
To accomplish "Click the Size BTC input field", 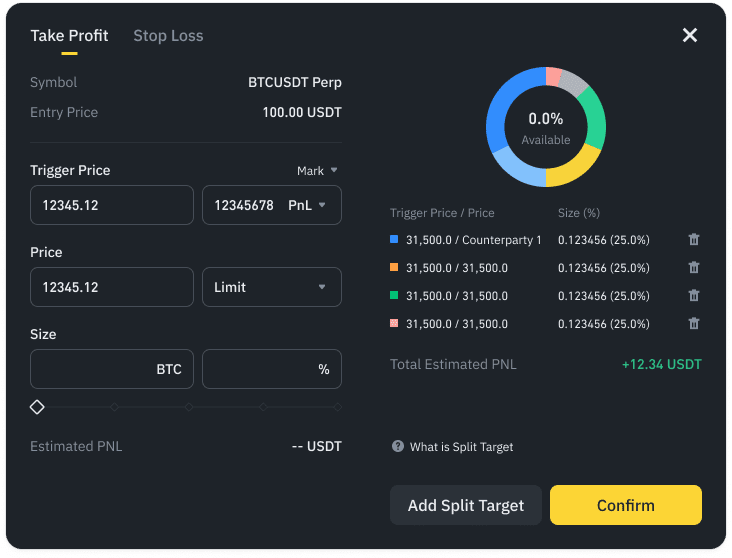I will (112, 369).
